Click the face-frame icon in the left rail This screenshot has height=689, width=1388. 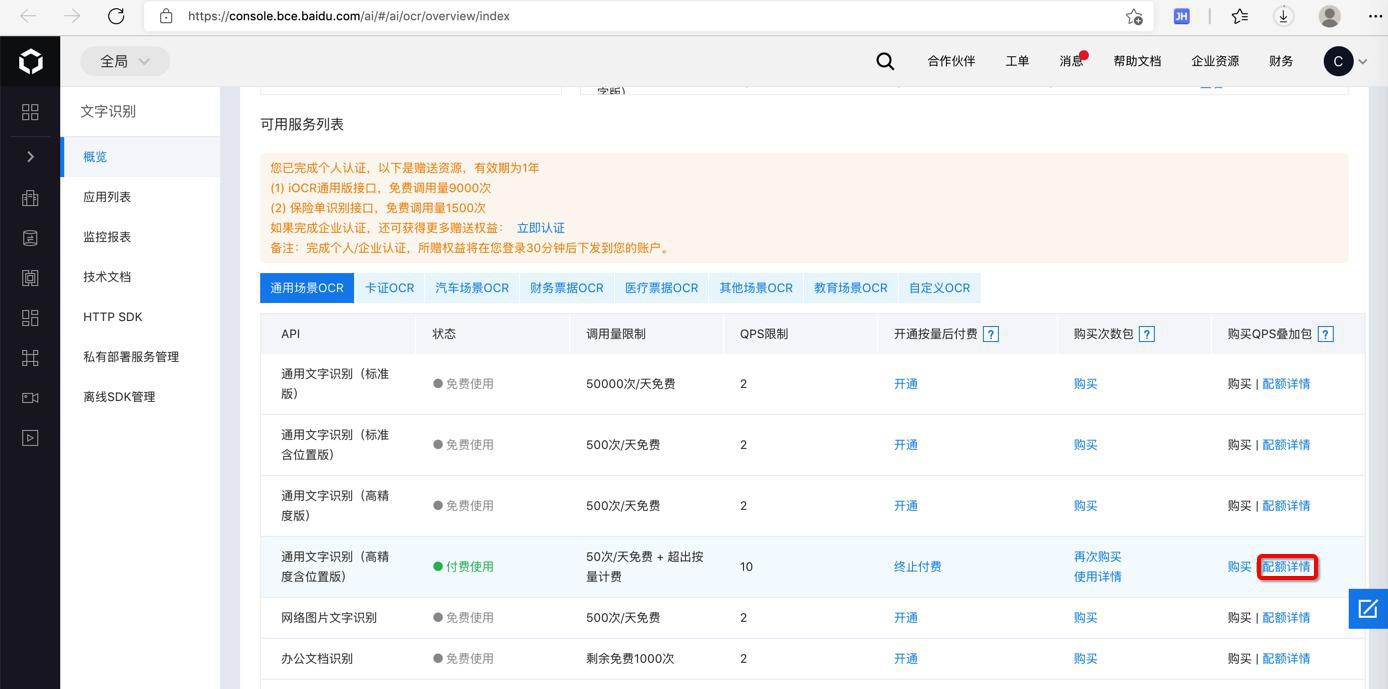click(30, 357)
